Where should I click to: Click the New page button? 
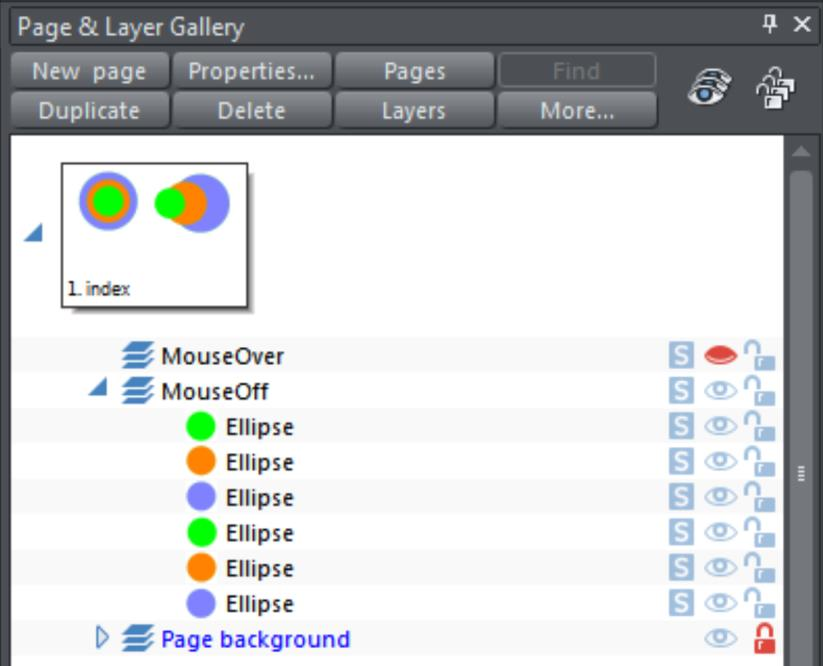point(89,71)
